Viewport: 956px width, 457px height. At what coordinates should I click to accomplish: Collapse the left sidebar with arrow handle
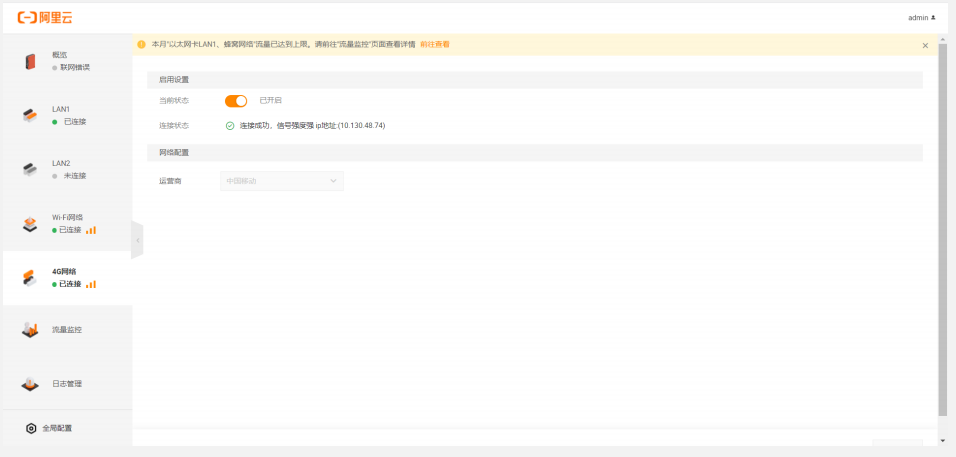tap(137, 240)
